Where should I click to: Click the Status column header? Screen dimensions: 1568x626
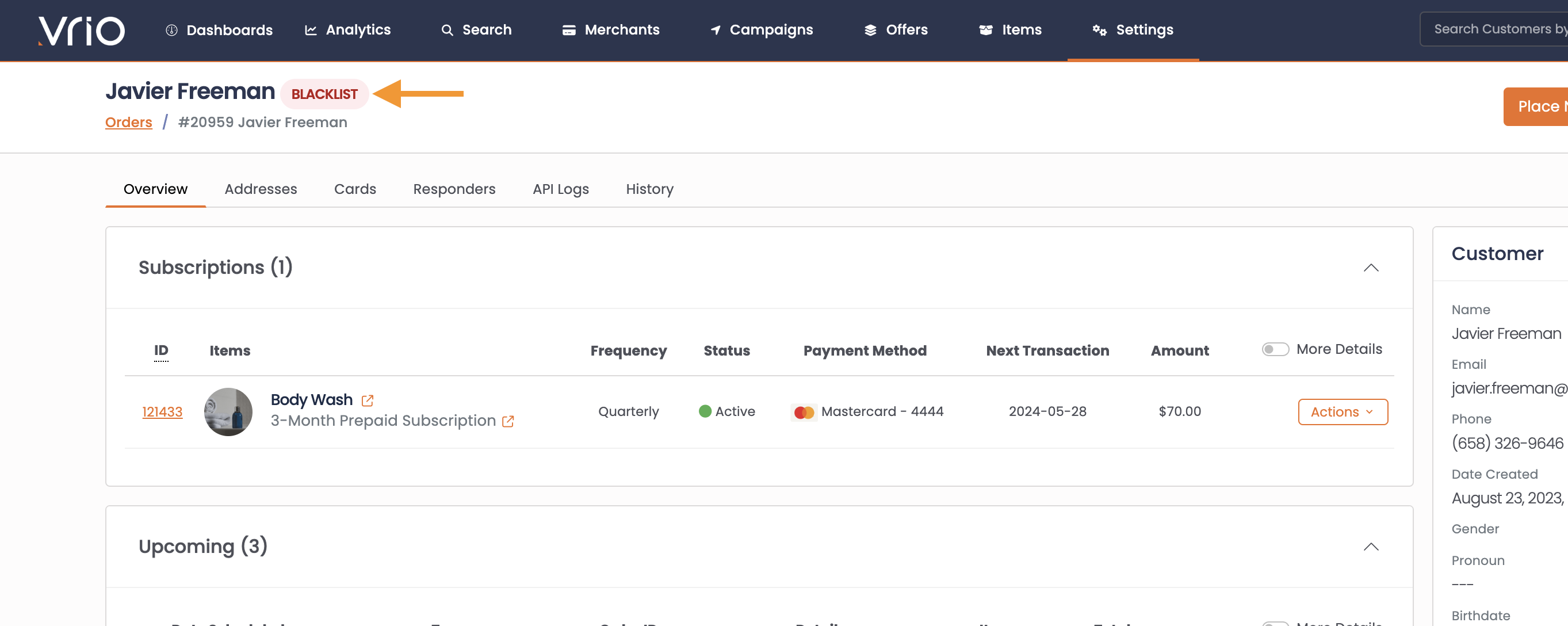point(727,351)
